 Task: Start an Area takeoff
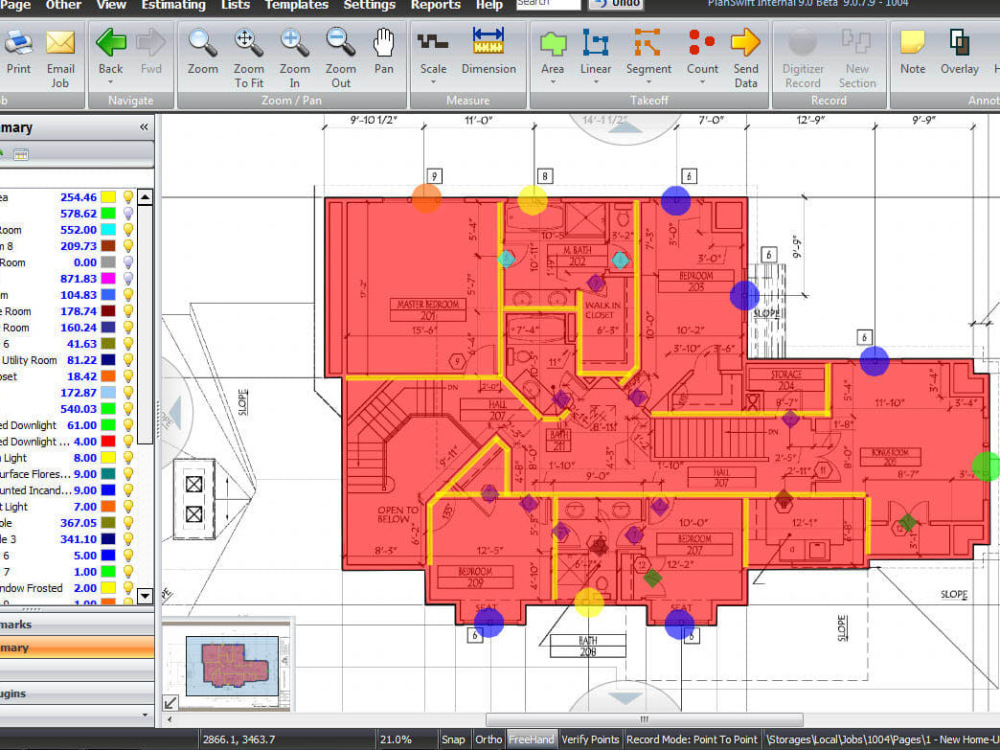pos(552,43)
